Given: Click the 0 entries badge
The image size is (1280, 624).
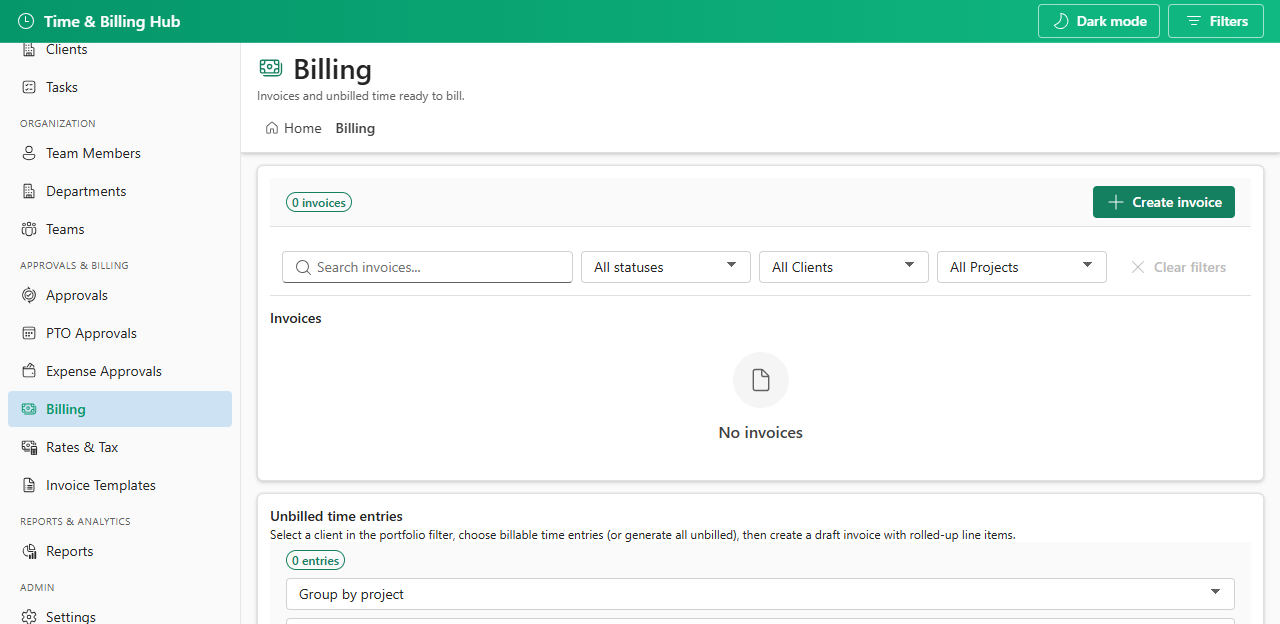Looking at the screenshot, I should coord(315,561).
